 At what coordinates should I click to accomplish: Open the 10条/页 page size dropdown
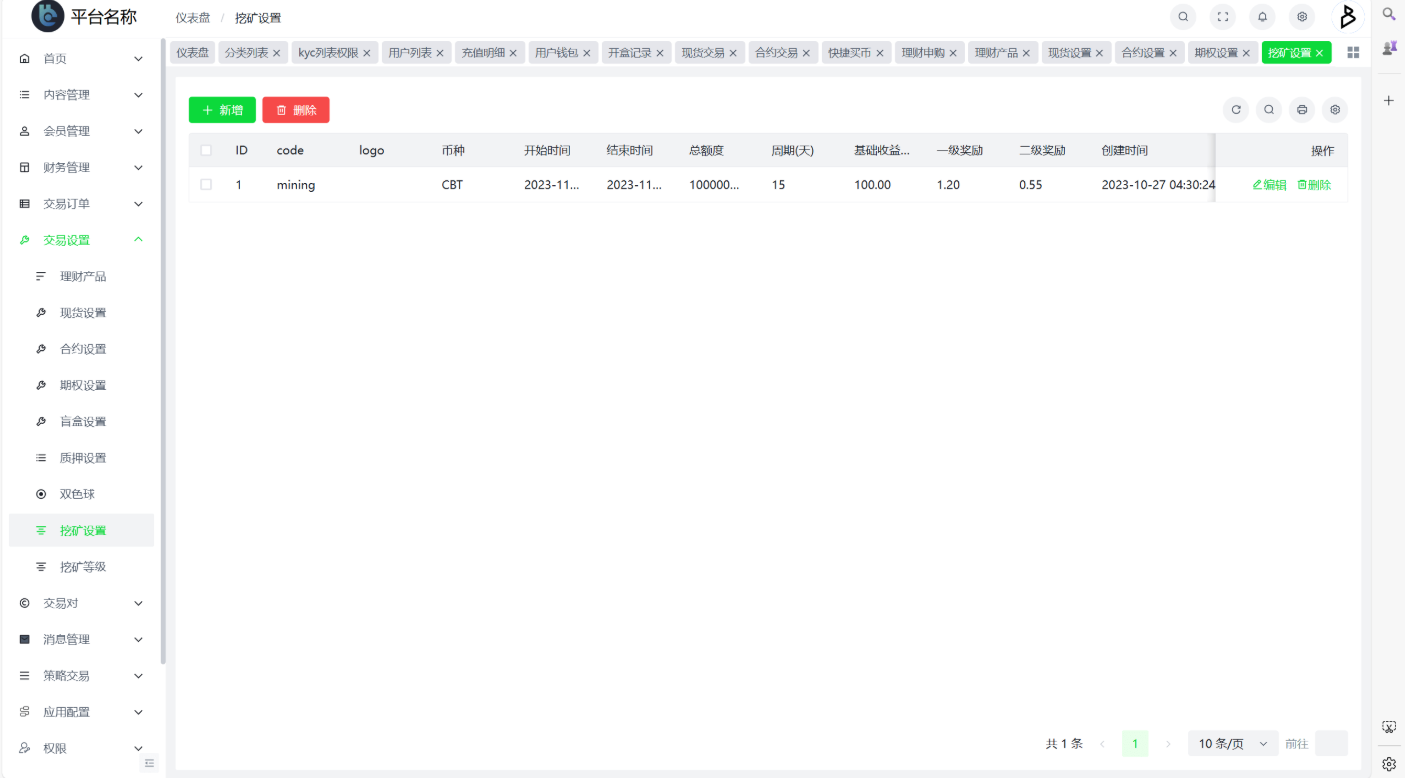pyautogui.click(x=1232, y=744)
